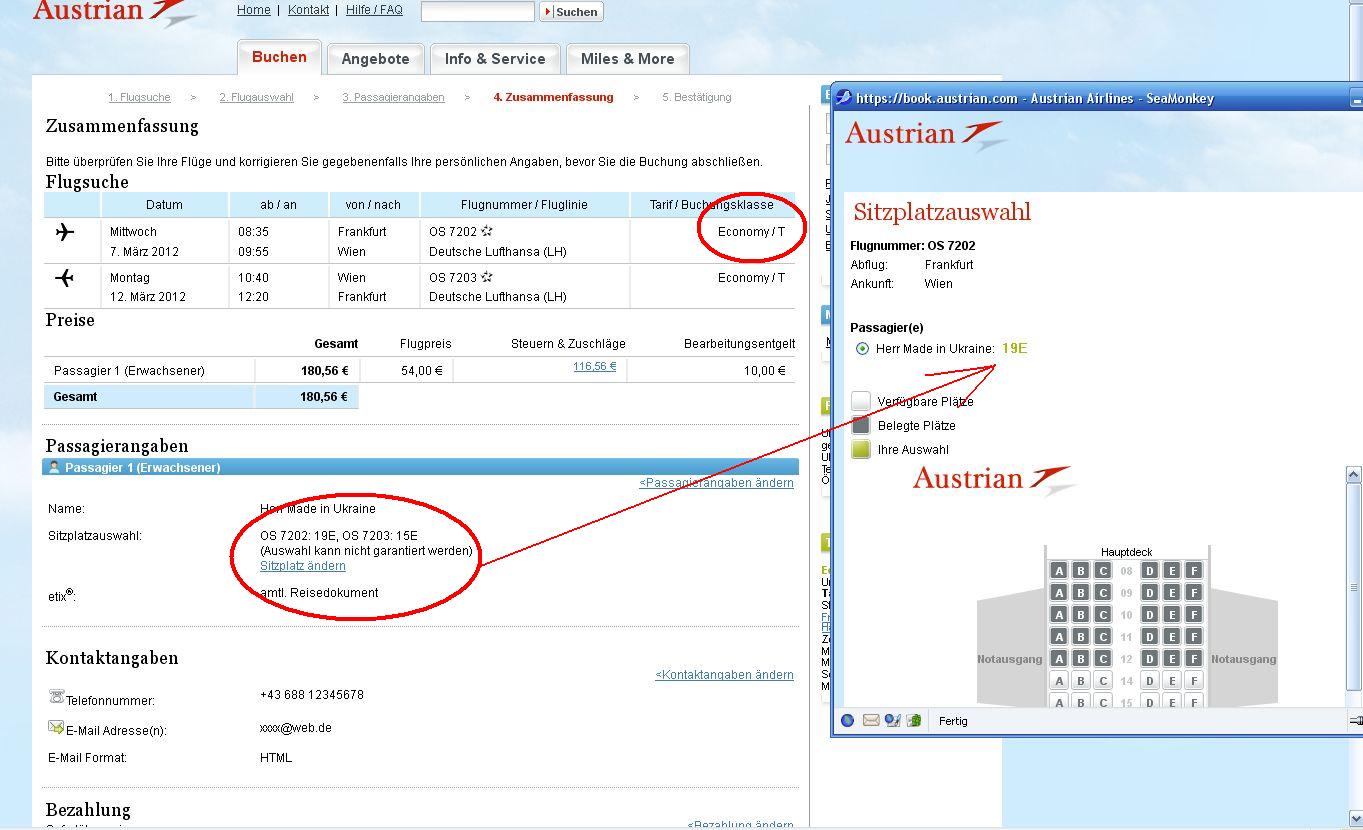
Task: Select available seat 14A in seat map
Action: 1058,681
